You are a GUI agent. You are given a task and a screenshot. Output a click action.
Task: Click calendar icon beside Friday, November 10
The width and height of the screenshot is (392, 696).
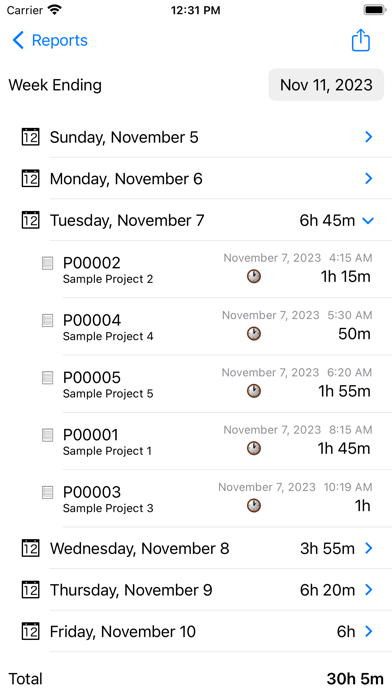click(x=30, y=631)
